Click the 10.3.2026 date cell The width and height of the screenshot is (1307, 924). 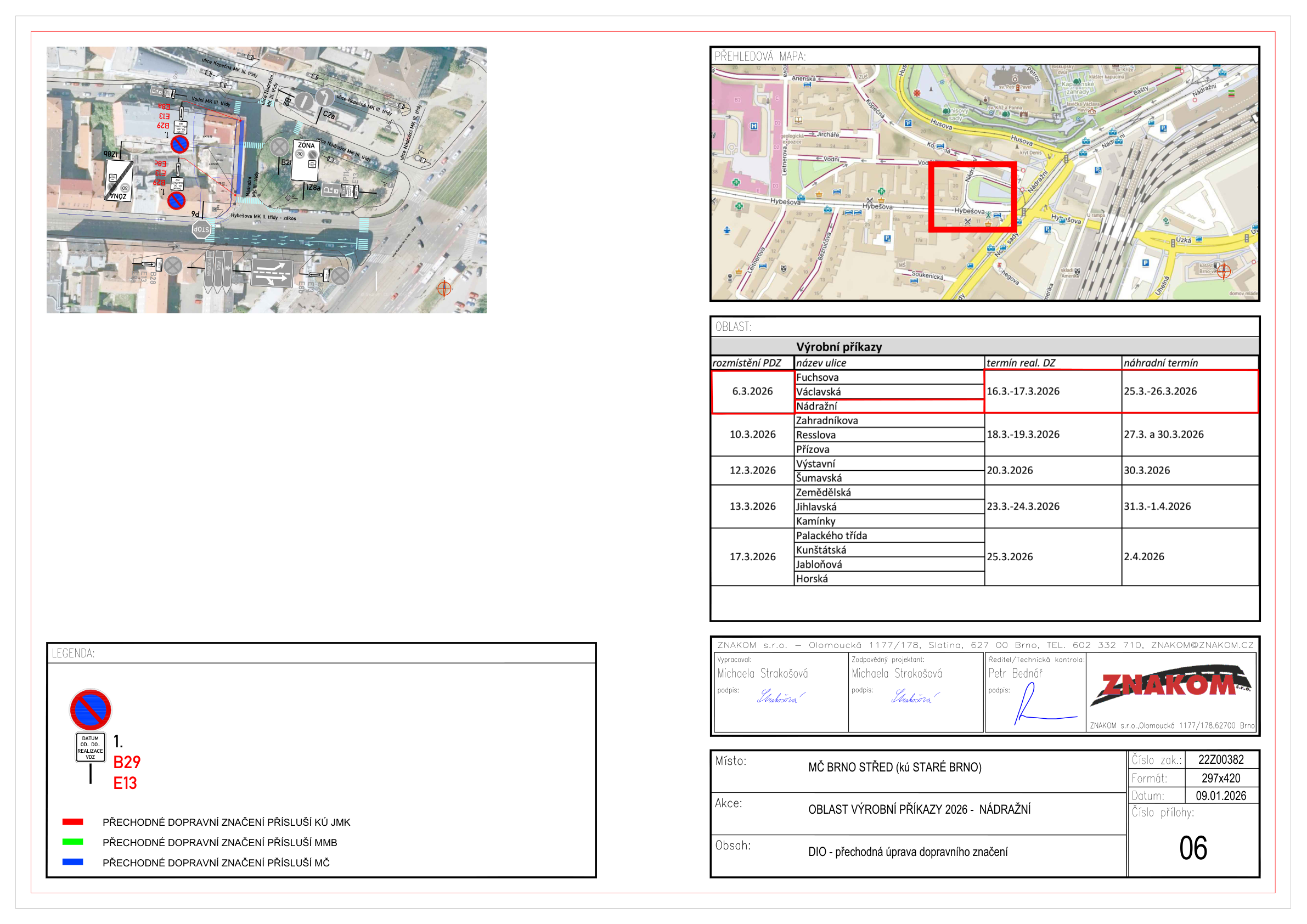click(753, 435)
